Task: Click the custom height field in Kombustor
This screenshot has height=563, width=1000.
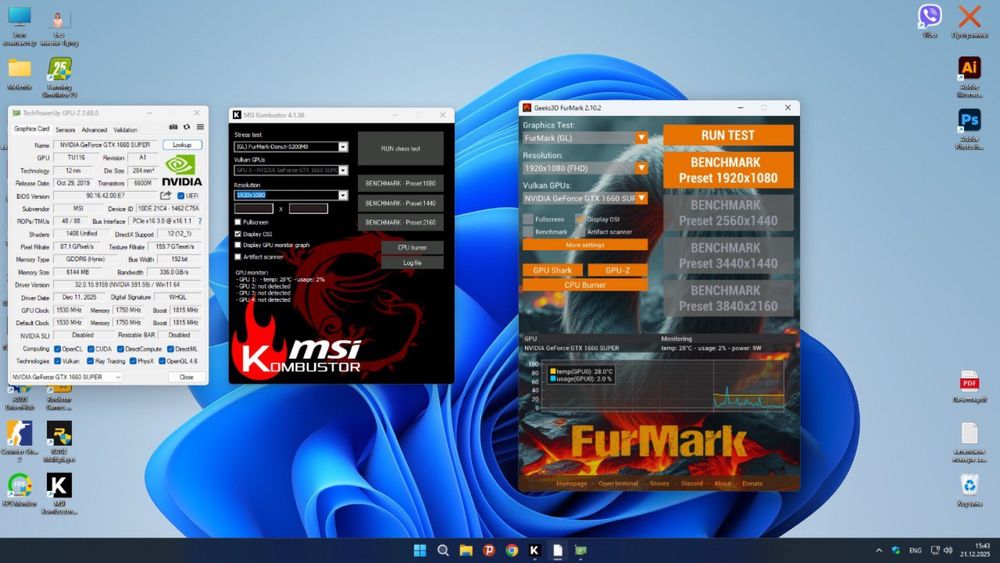Action: (x=308, y=208)
